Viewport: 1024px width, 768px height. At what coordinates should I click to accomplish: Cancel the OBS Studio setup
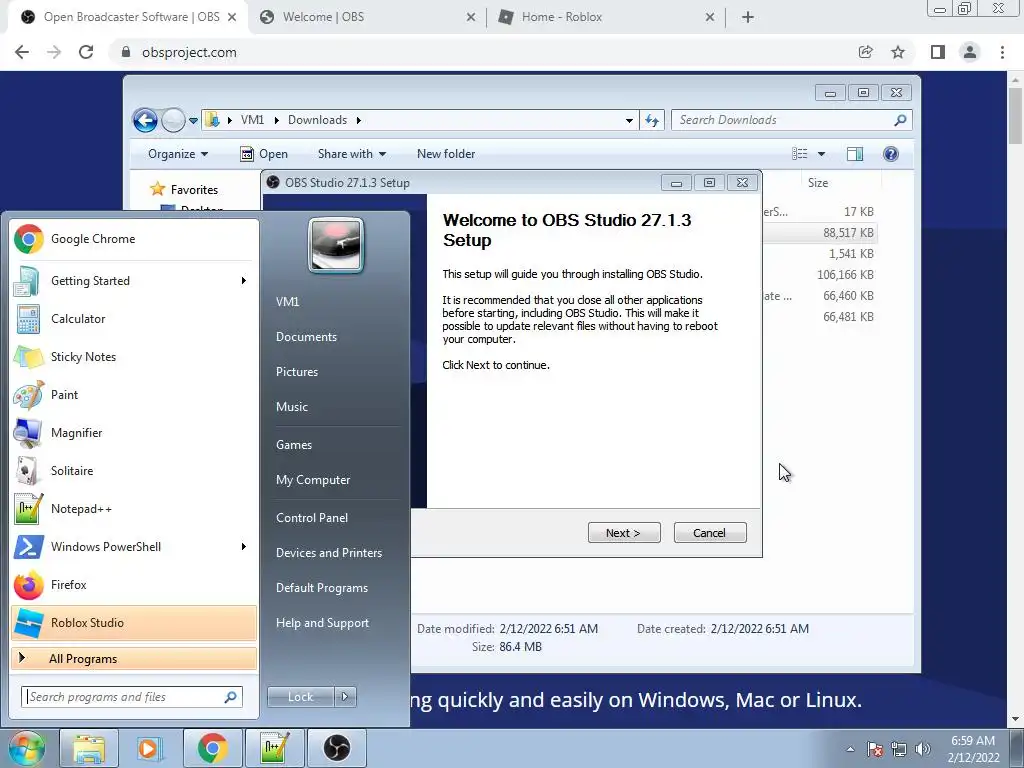tap(710, 533)
